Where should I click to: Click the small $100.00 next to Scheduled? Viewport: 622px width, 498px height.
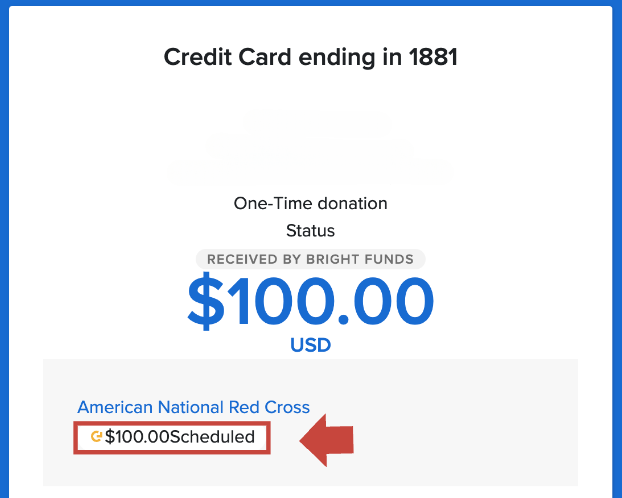coord(137,436)
